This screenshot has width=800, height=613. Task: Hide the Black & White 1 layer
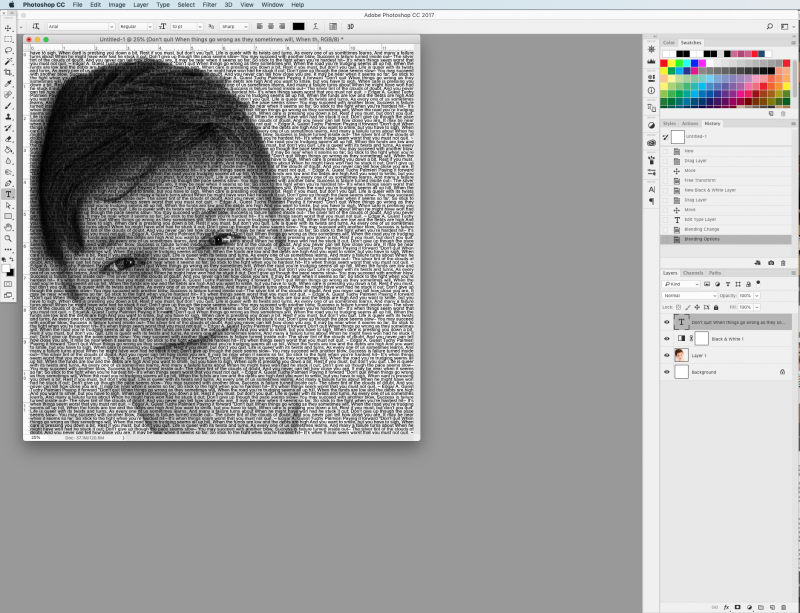pos(666,339)
